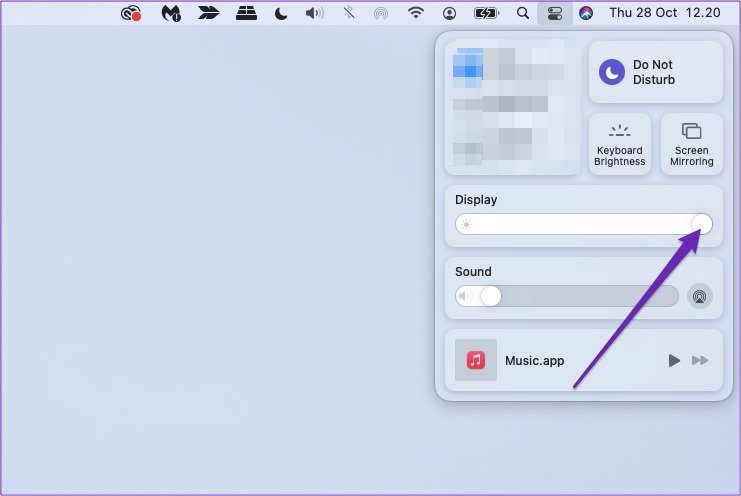
Task: Click the Bluetooth icon in menu bar
Action: point(349,13)
